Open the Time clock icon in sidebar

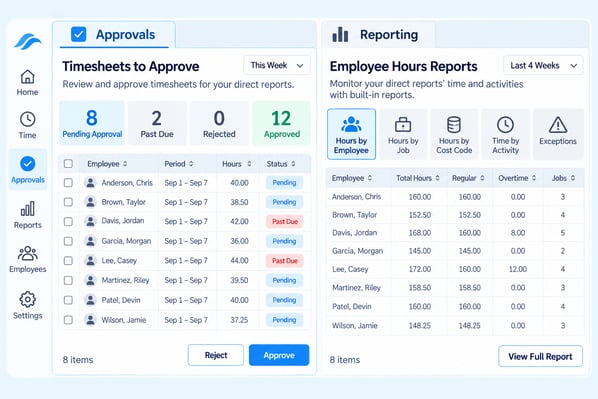pos(27,119)
